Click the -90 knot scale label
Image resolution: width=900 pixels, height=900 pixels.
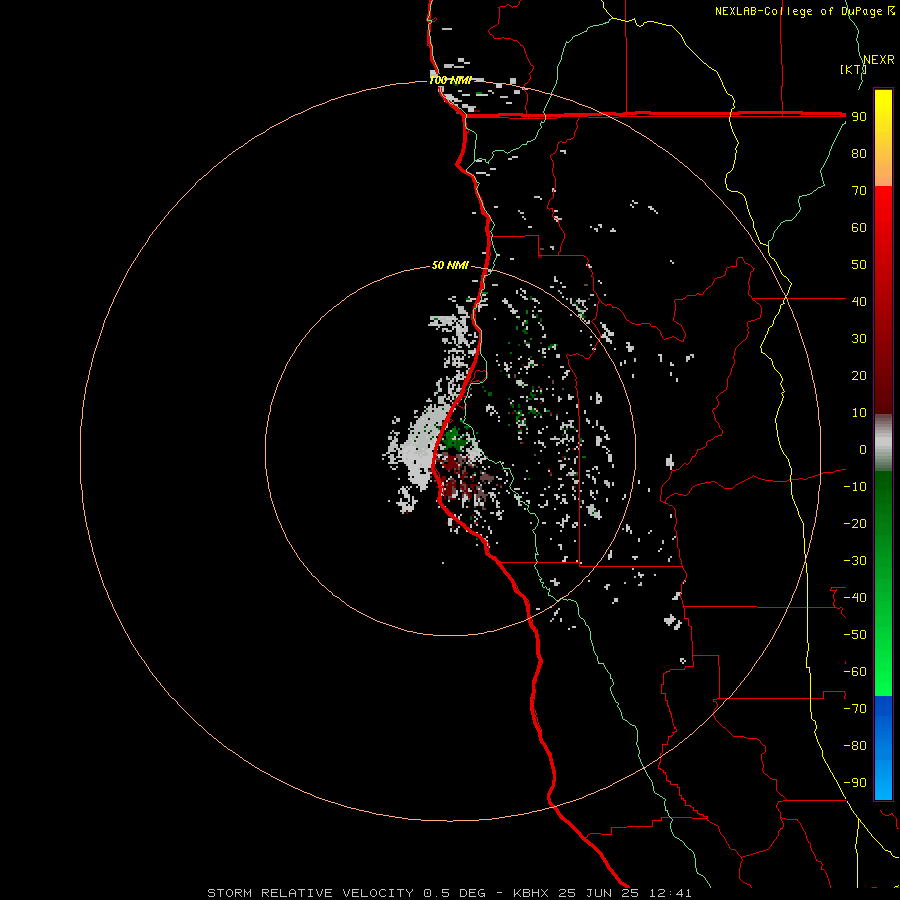pos(855,783)
